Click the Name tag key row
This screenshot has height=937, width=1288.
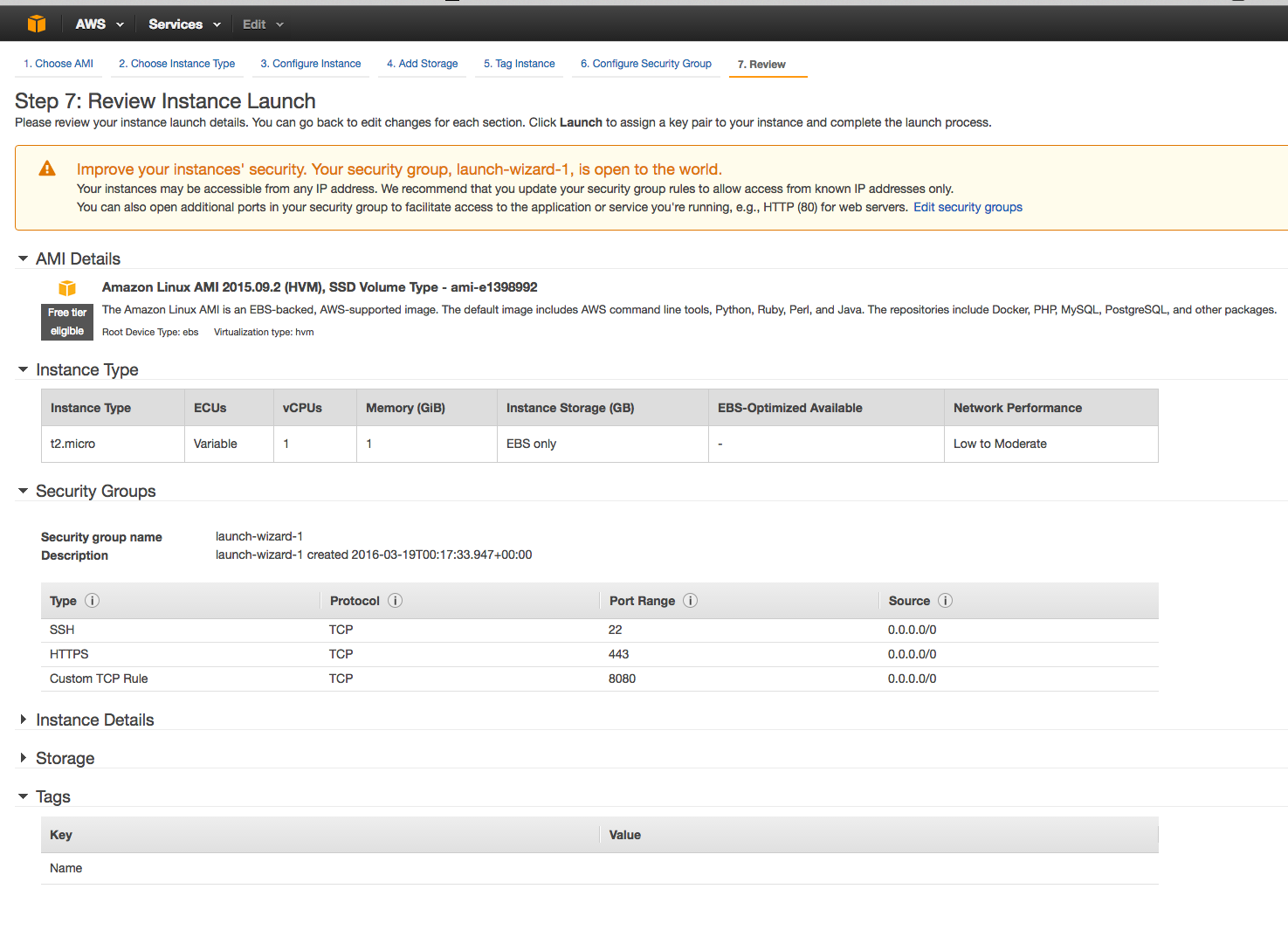pyautogui.click(x=600, y=868)
